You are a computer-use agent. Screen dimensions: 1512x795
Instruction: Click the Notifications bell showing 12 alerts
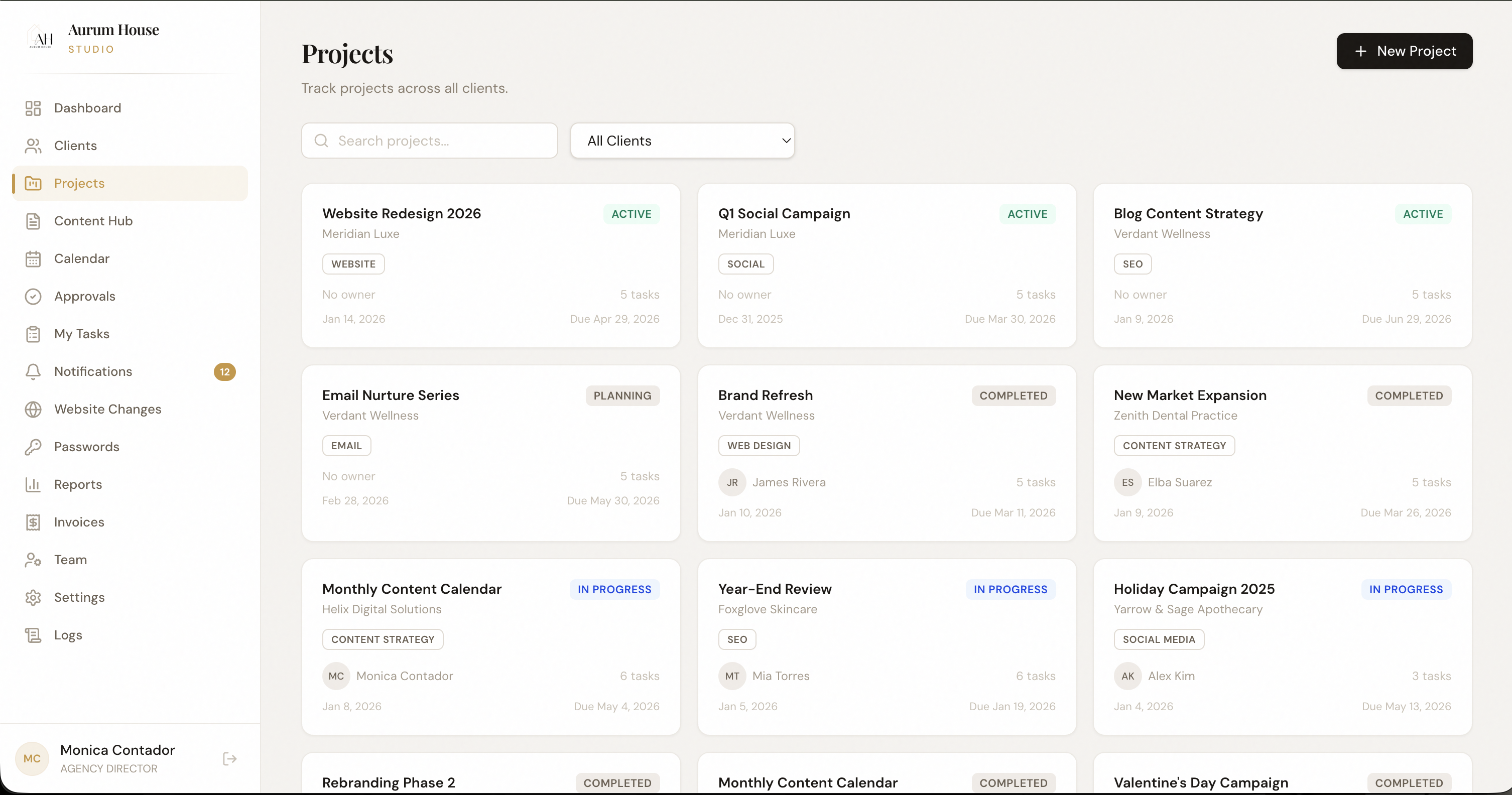(93, 371)
